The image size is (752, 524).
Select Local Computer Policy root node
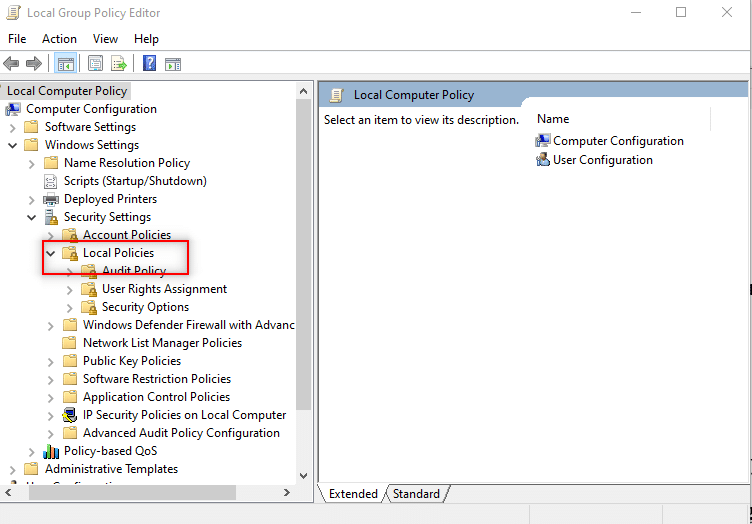coord(67,91)
